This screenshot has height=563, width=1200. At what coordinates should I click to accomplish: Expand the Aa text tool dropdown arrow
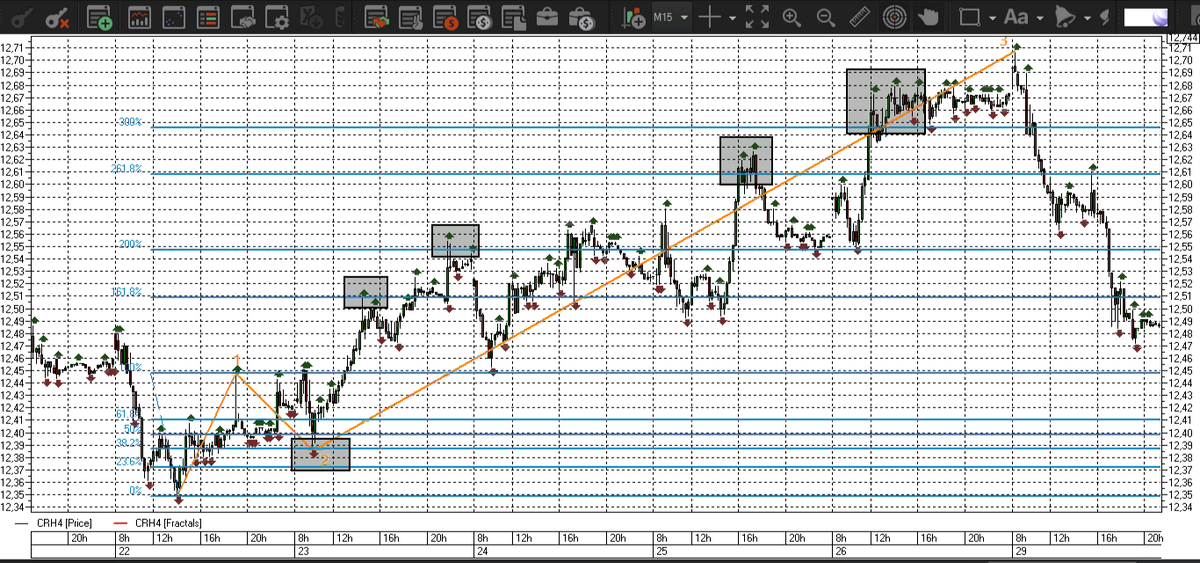pos(1041,17)
